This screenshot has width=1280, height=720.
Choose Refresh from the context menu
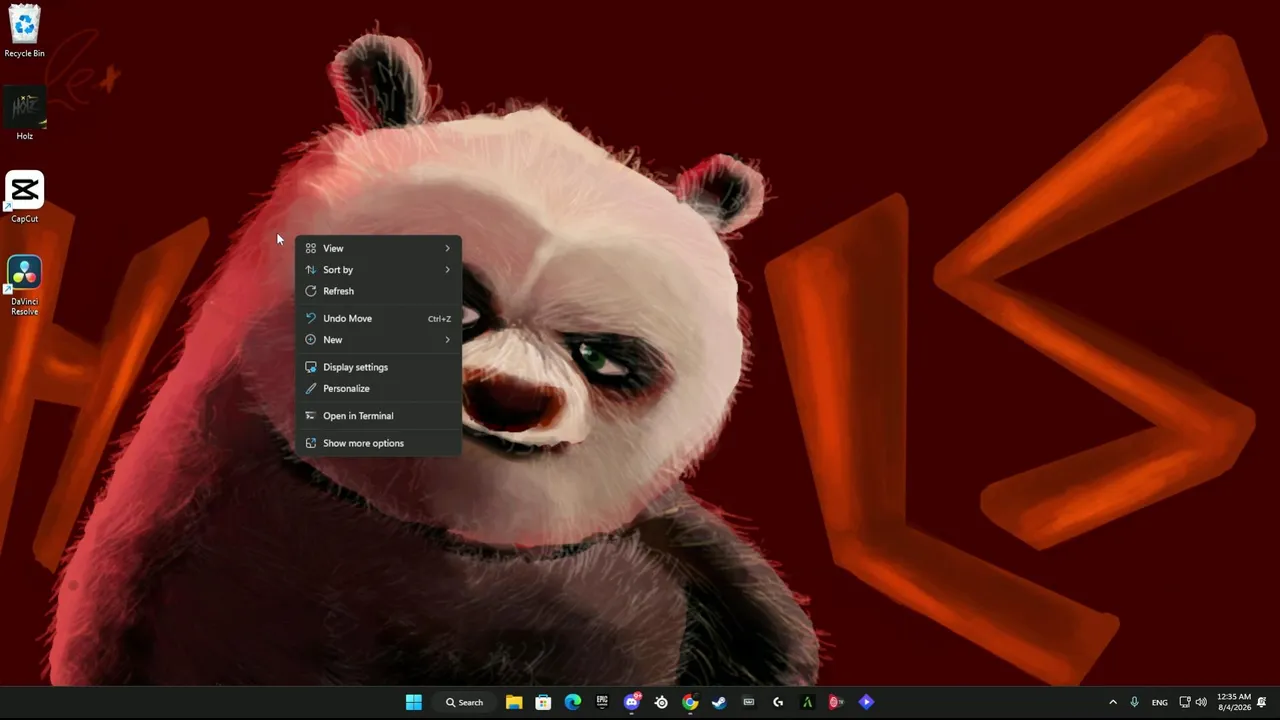(378, 291)
